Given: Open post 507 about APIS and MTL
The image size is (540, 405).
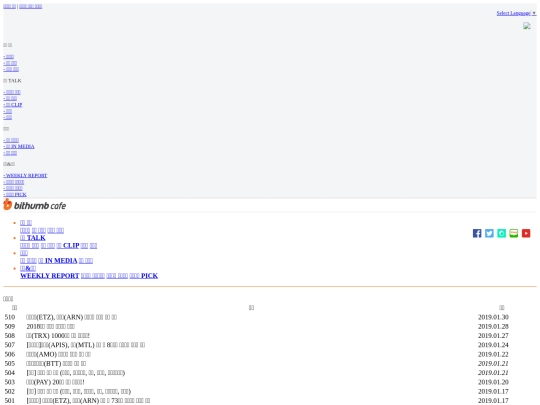Looking at the screenshot, I should [x=85, y=345].
